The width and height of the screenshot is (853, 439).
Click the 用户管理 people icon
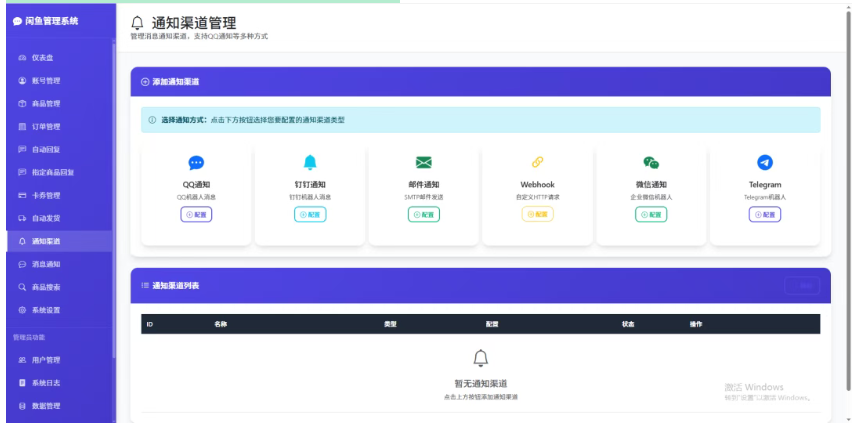click(x=22, y=360)
